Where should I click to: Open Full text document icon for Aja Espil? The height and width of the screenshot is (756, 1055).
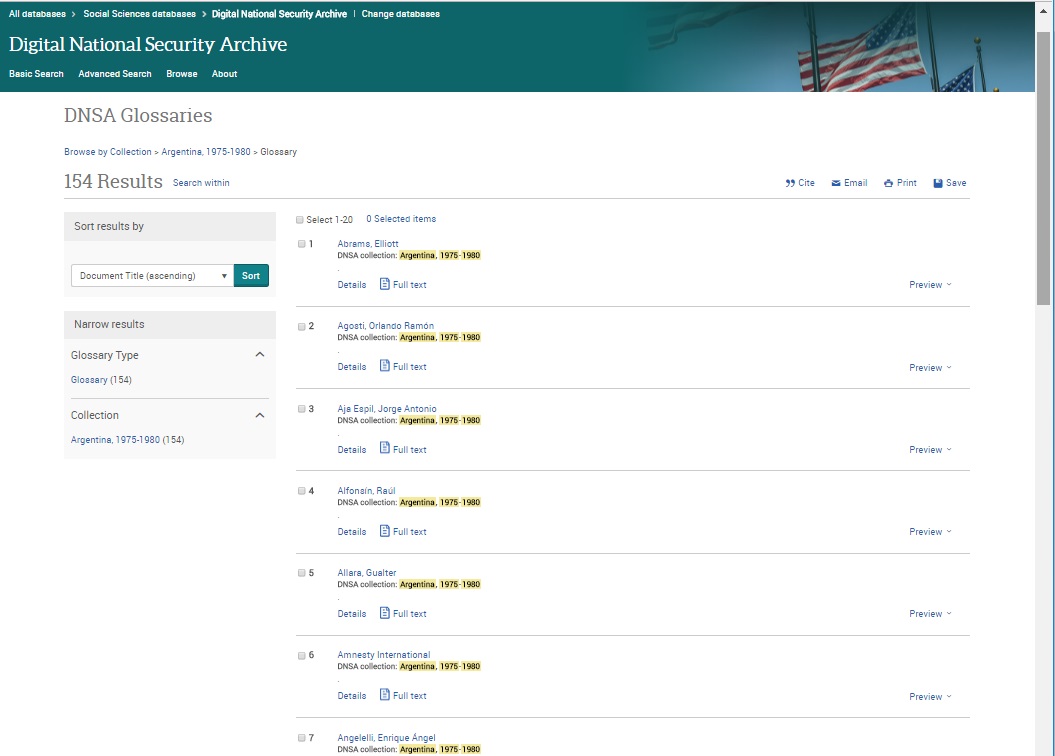pyautogui.click(x=384, y=449)
